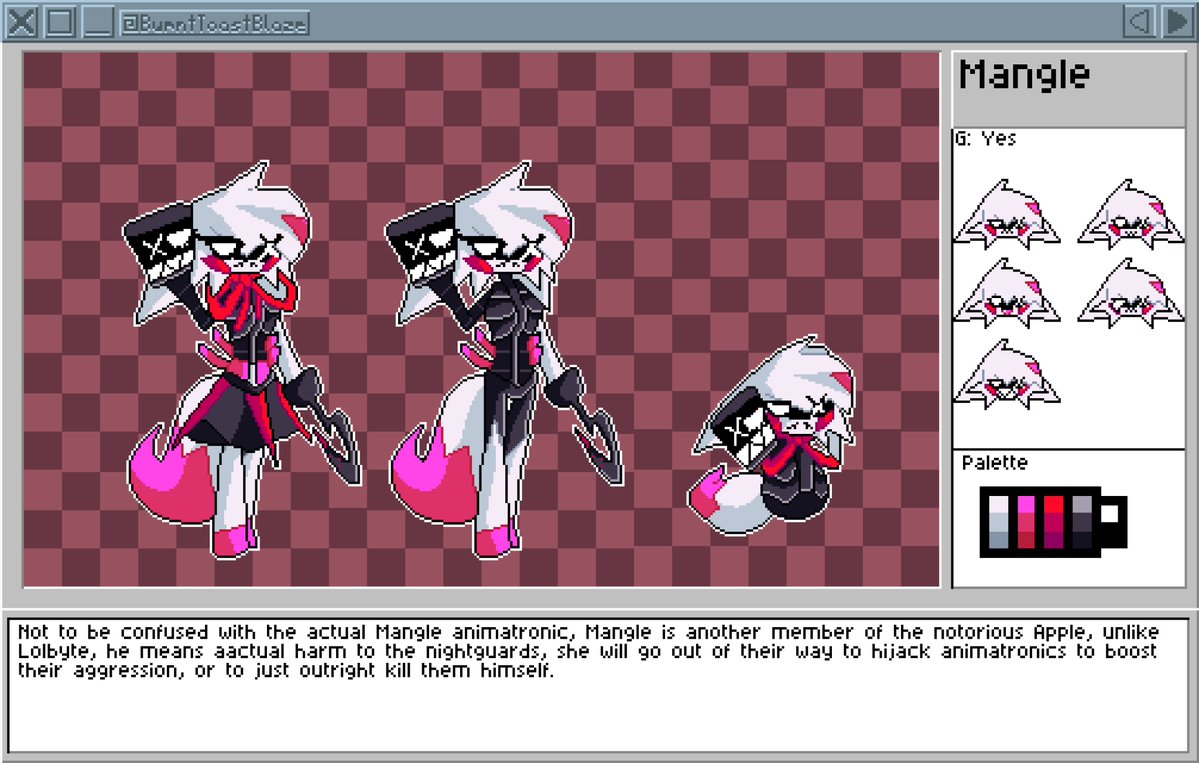Pick the bottom head icon with toothy grin
This screenshot has height=763, width=1199.
1006,375
